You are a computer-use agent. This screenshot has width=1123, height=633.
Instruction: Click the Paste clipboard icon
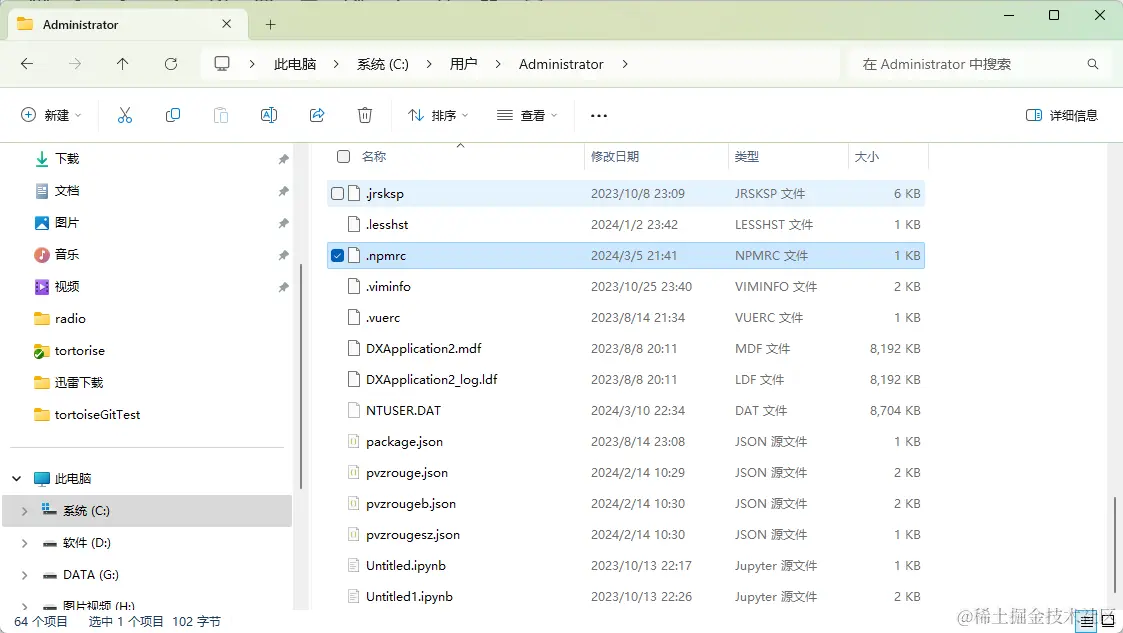221,115
